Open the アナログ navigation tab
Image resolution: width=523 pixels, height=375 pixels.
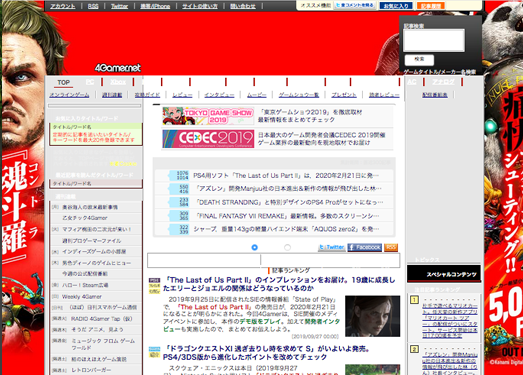[x=444, y=82]
